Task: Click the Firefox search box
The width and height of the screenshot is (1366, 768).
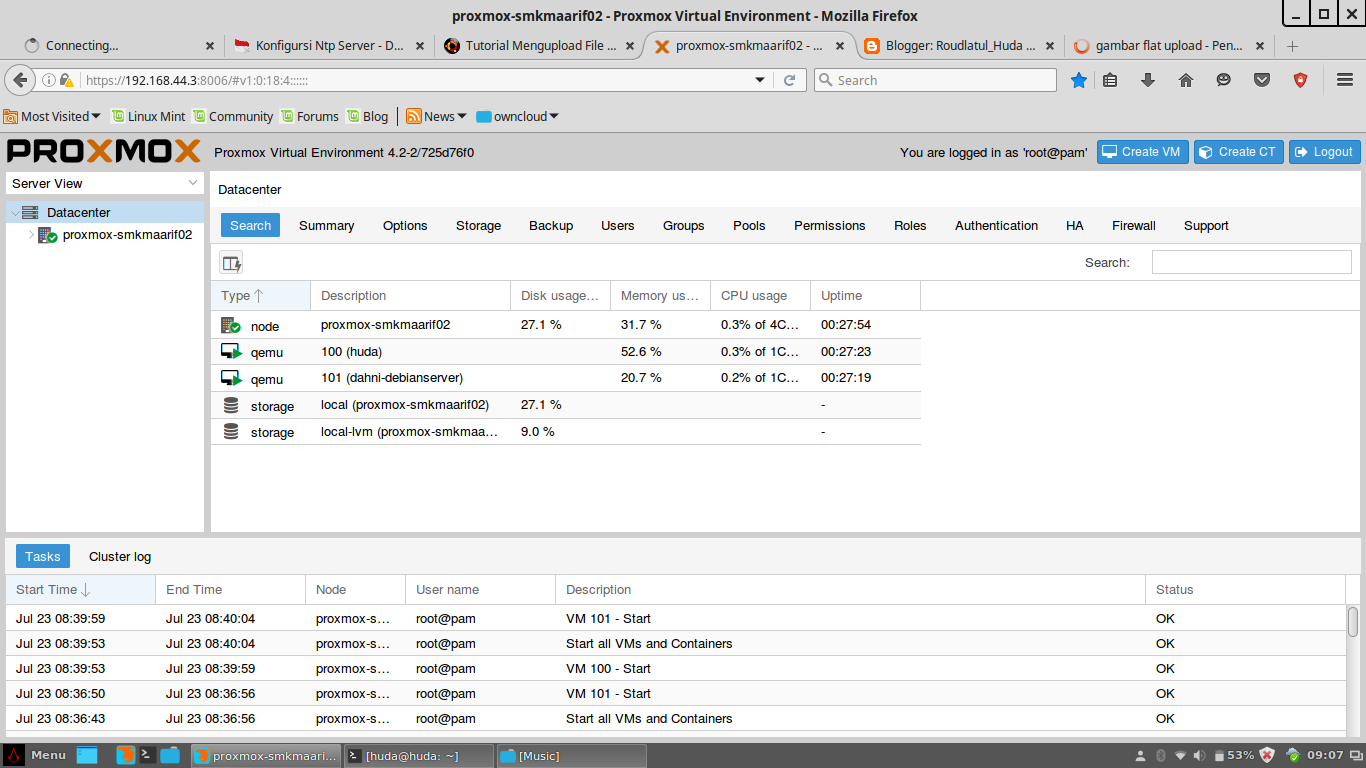Action: click(x=935, y=80)
